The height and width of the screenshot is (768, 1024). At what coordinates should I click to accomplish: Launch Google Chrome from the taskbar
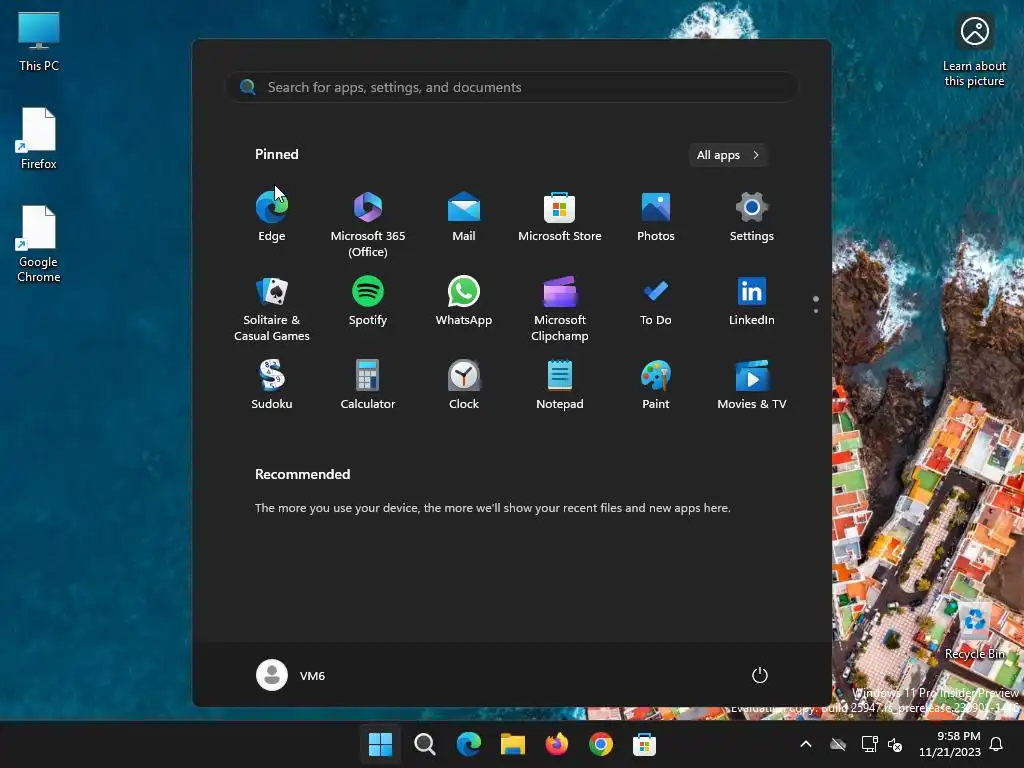pos(601,744)
